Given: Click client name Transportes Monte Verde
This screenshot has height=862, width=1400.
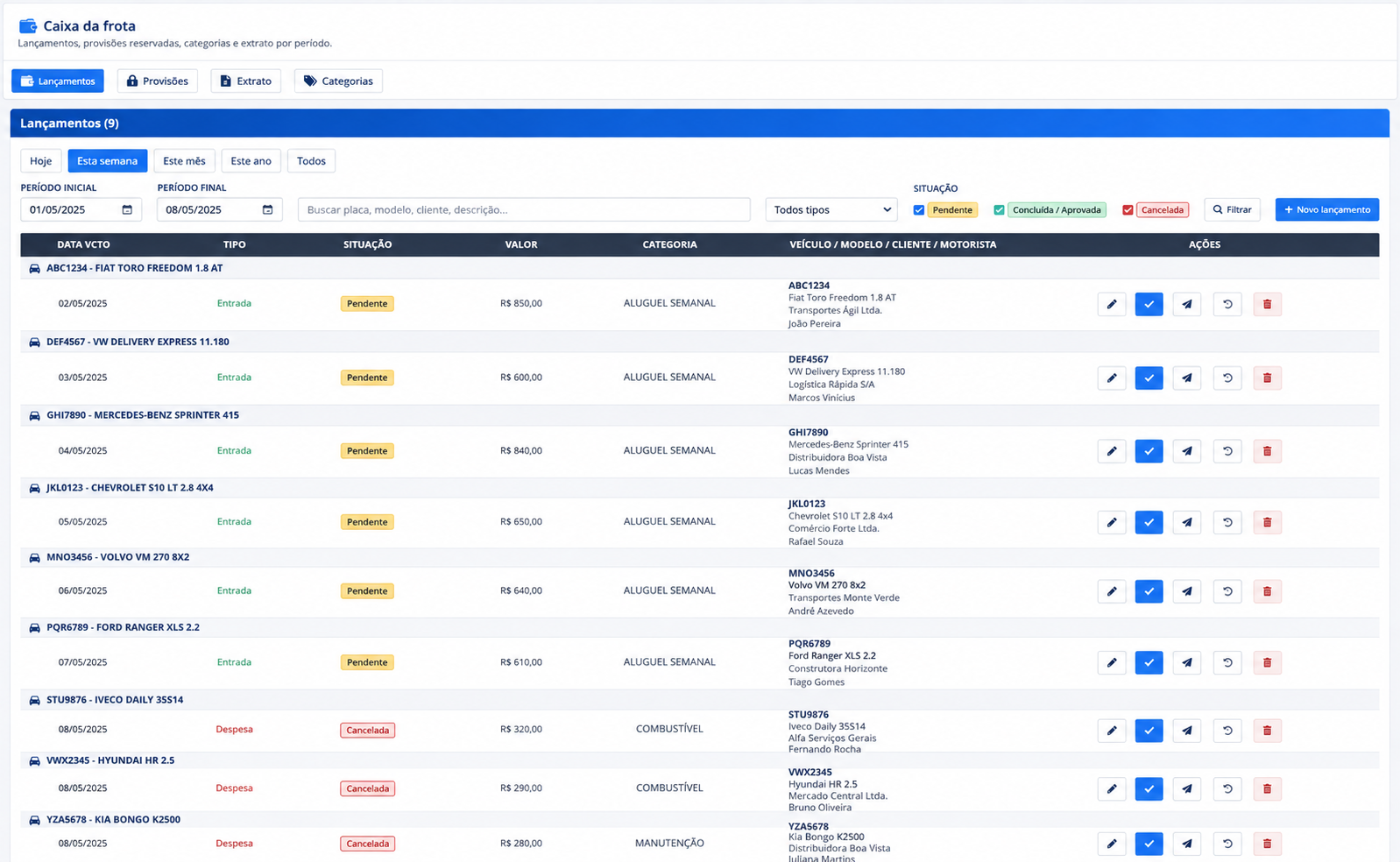Looking at the screenshot, I should (x=844, y=598).
